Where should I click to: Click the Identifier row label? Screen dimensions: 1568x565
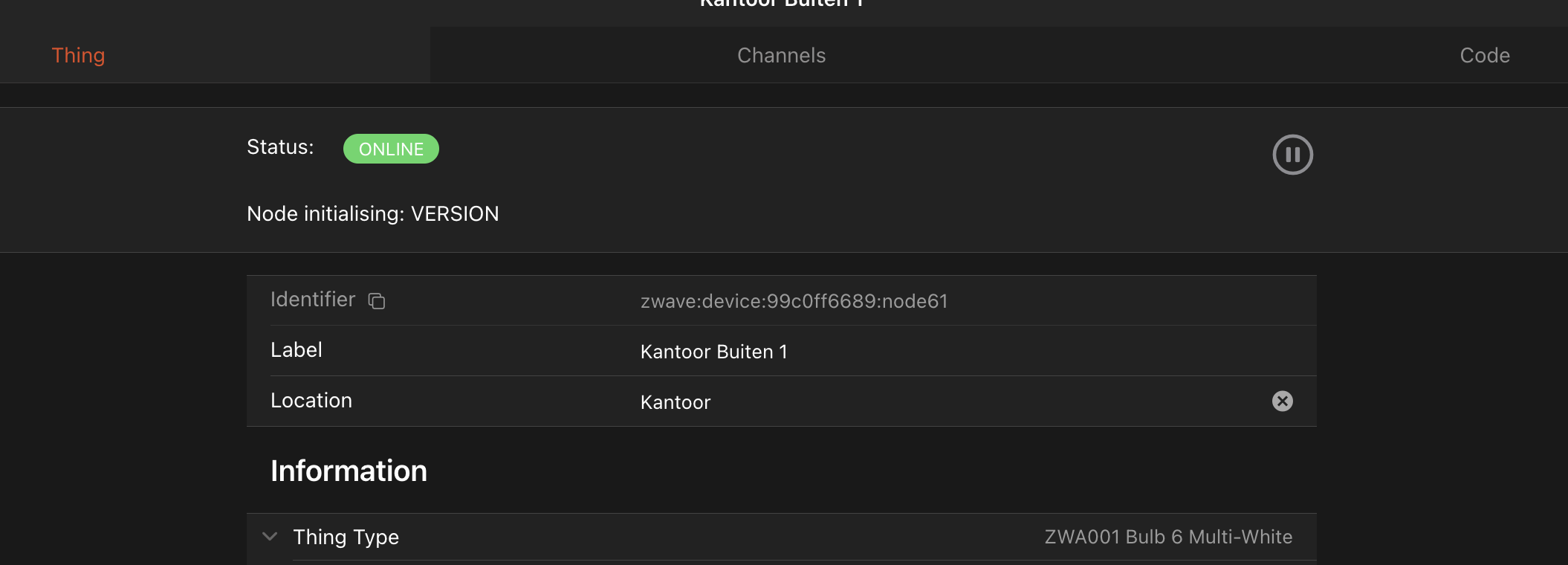[x=313, y=300]
